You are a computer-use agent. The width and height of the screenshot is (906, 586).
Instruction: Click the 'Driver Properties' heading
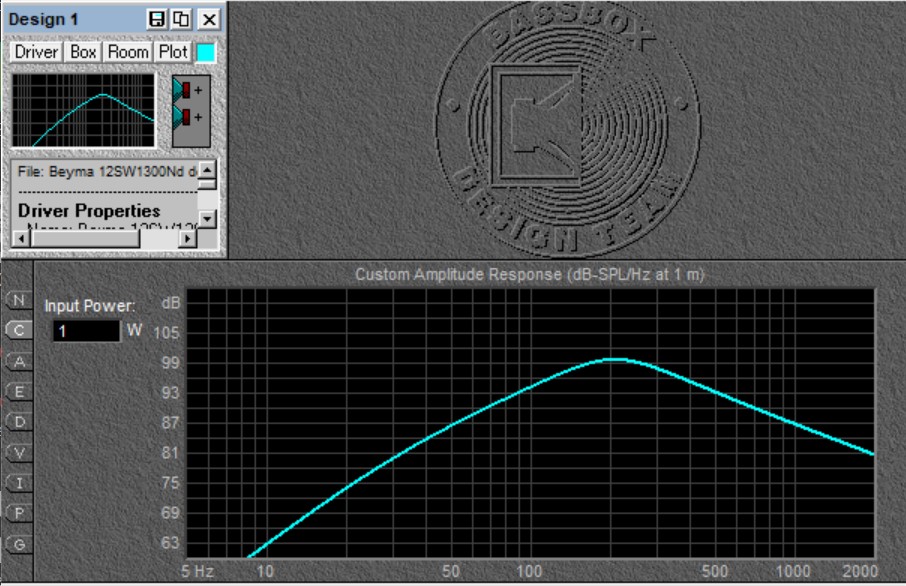89,211
